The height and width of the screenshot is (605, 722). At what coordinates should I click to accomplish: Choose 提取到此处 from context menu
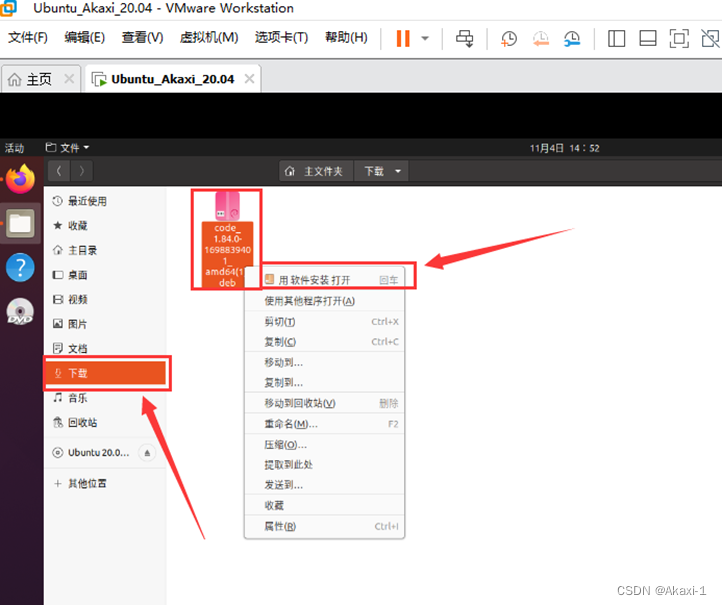(324, 465)
